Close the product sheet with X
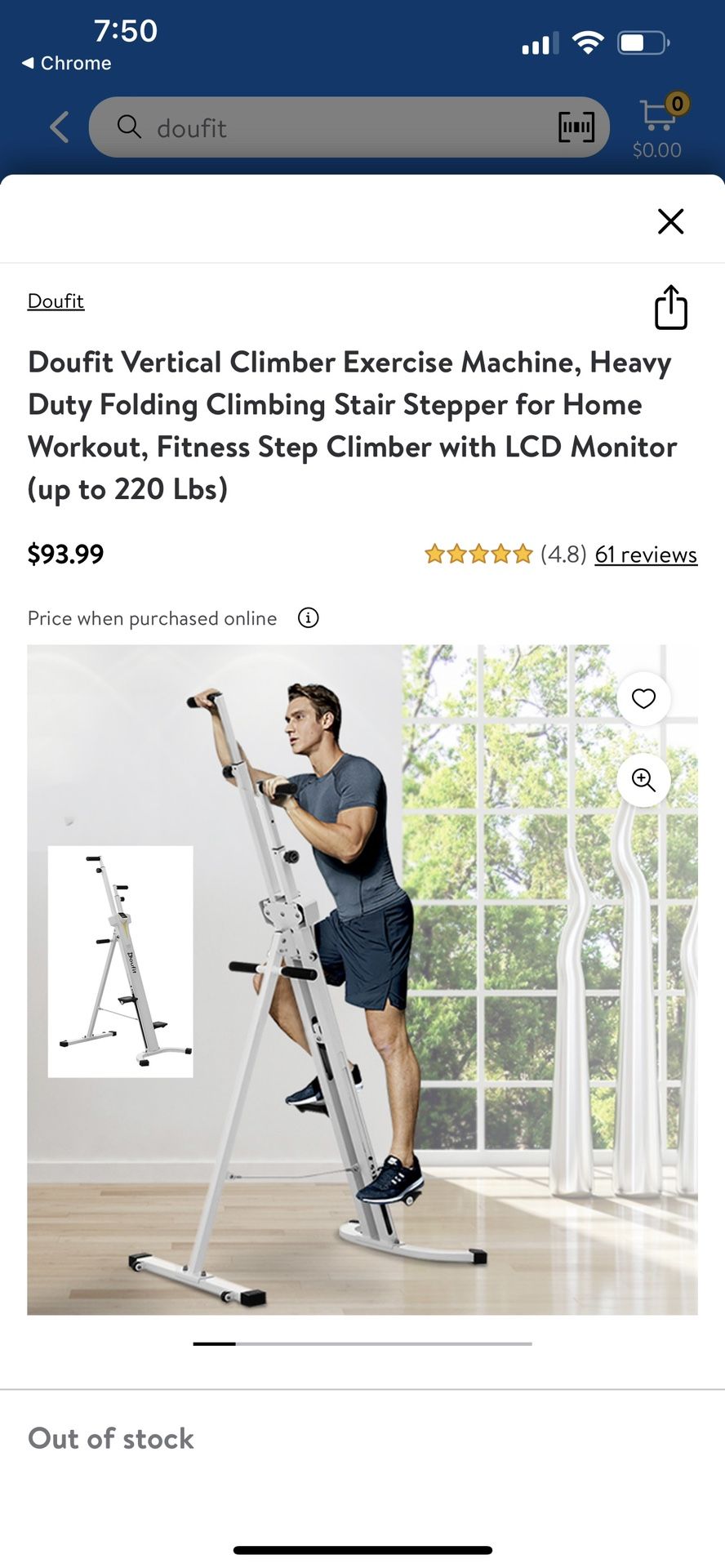The height and width of the screenshot is (1568, 725). coord(670,221)
